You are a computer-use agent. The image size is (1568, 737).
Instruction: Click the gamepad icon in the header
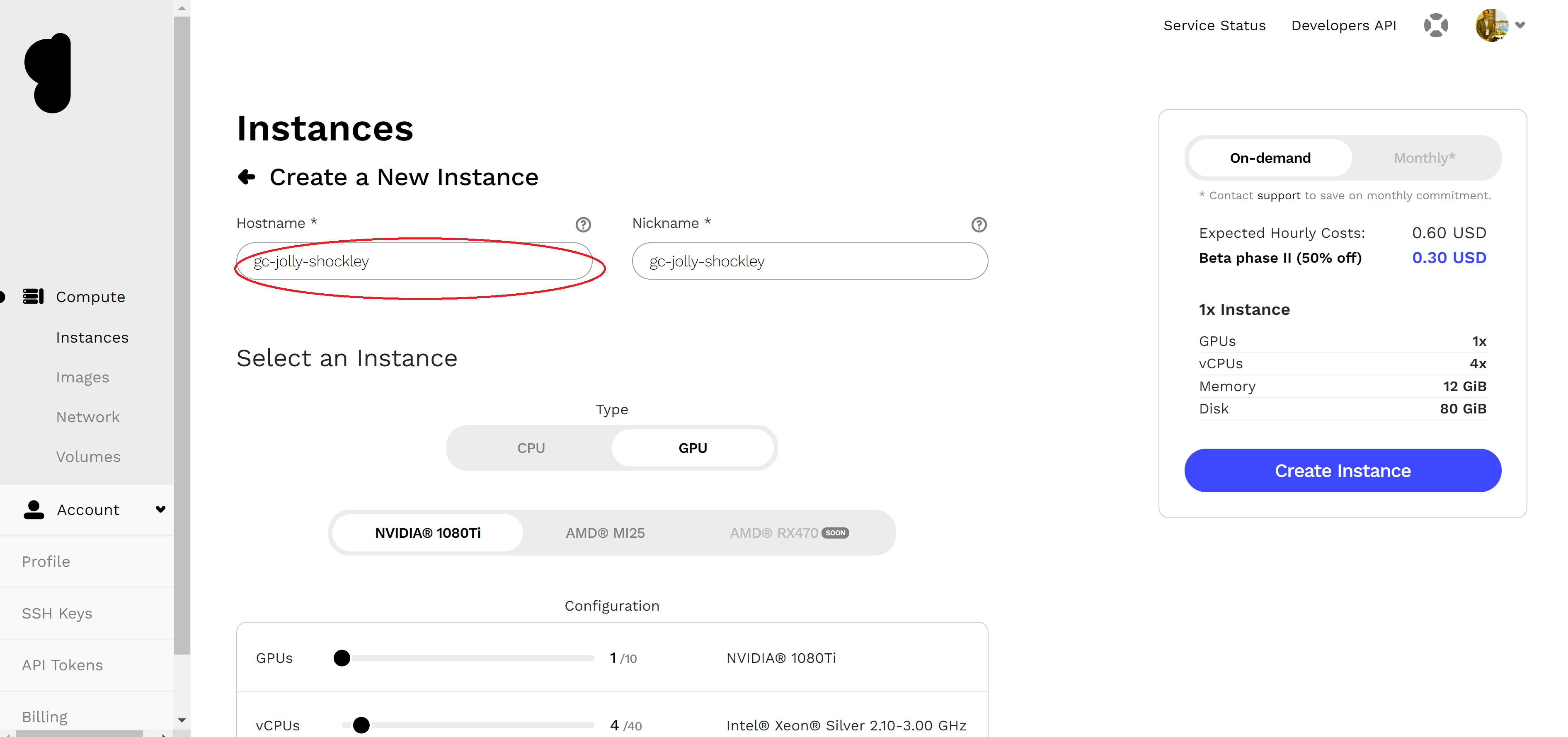(1437, 25)
